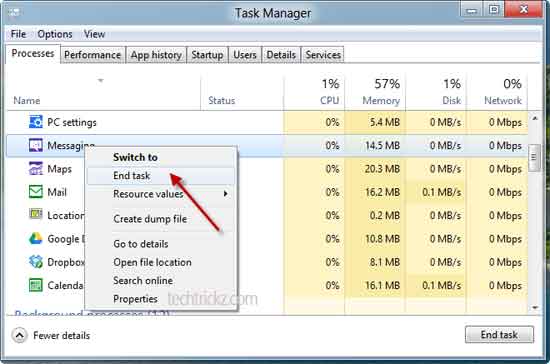Viewport: 550px width, 364px height.
Task: Click the 16.2 MB memory value
Action: coord(382,192)
